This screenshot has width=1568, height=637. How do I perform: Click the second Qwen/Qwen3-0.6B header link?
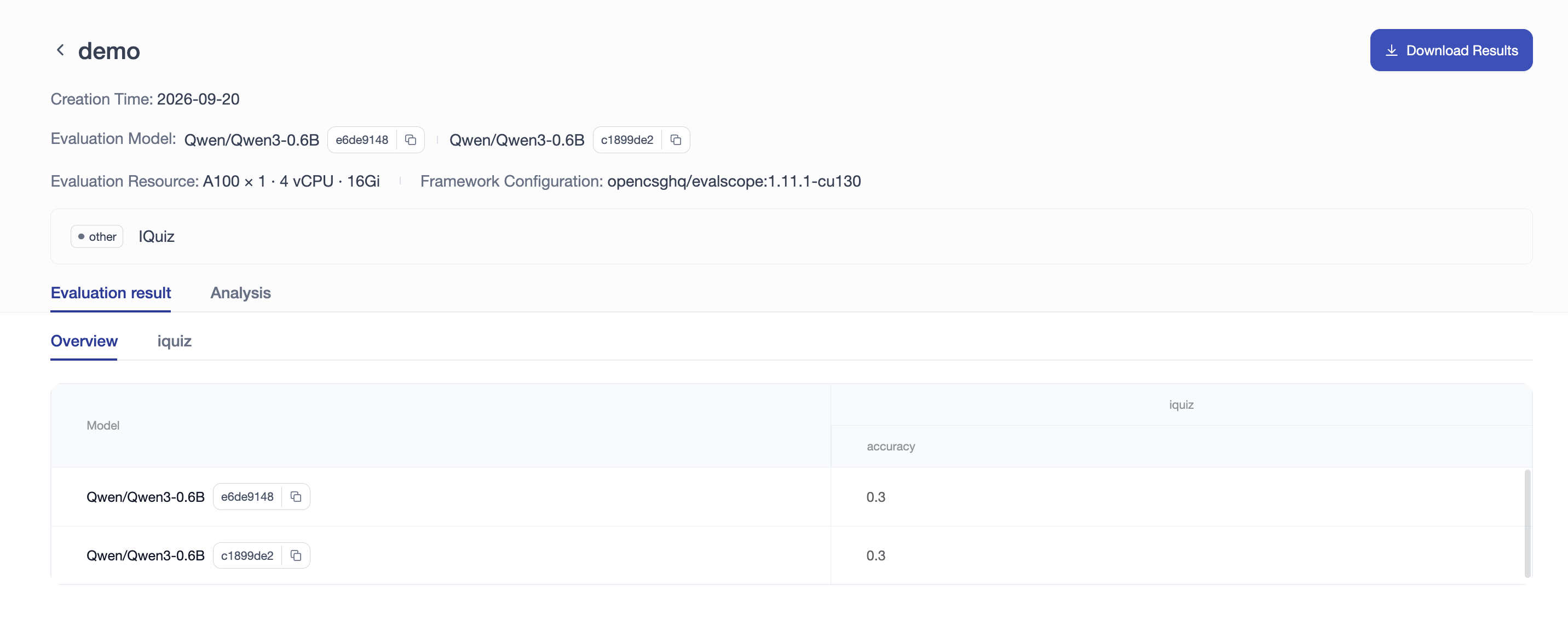point(517,140)
